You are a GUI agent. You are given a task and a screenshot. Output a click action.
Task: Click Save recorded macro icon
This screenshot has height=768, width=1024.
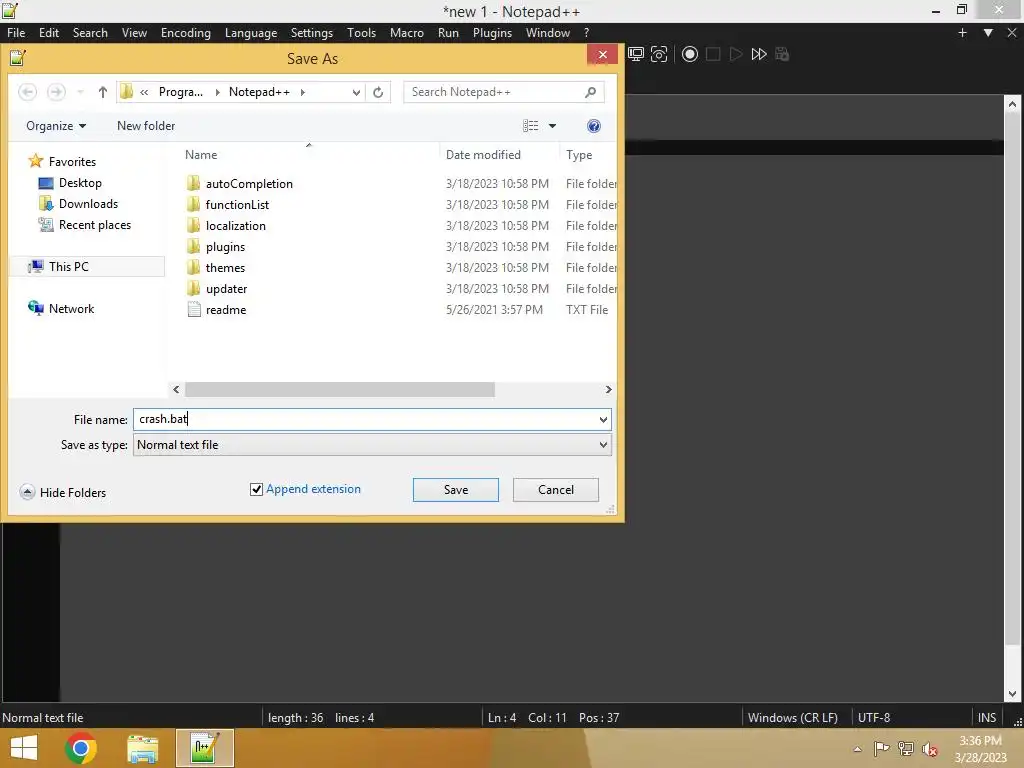[x=782, y=54]
